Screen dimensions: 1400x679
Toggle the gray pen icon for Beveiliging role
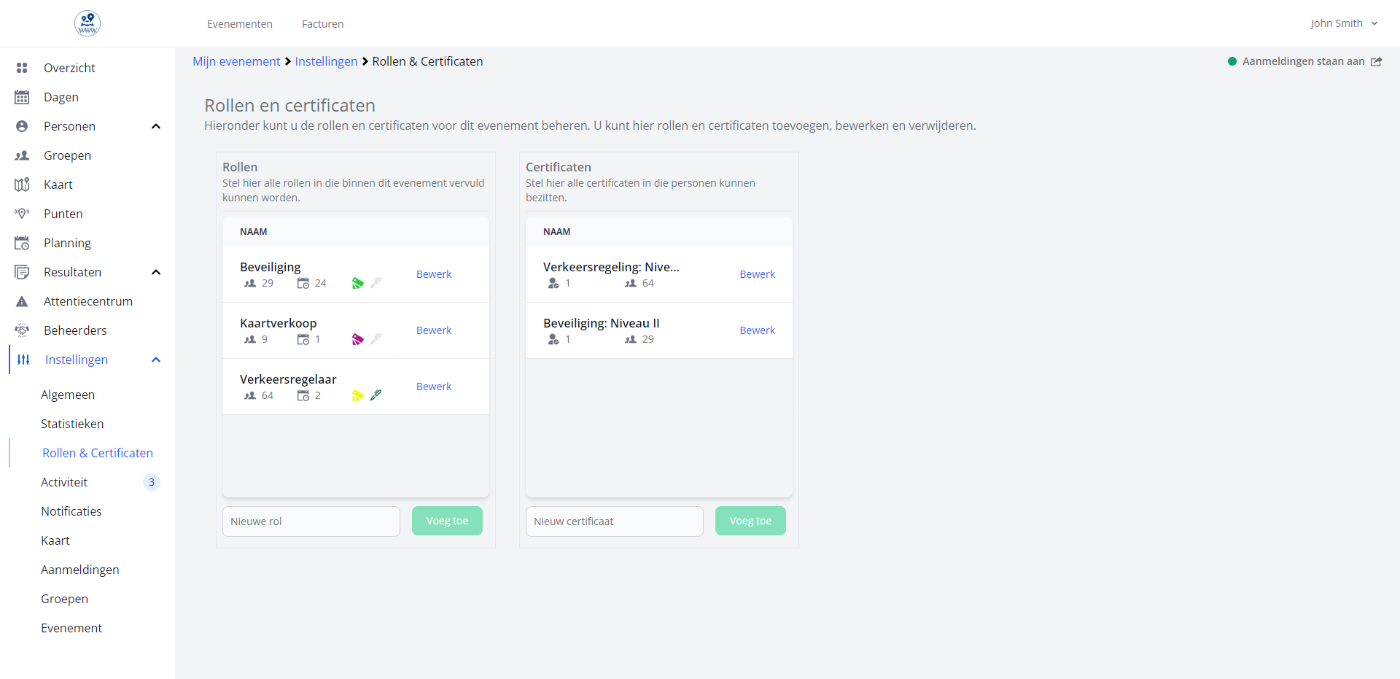coord(376,283)
